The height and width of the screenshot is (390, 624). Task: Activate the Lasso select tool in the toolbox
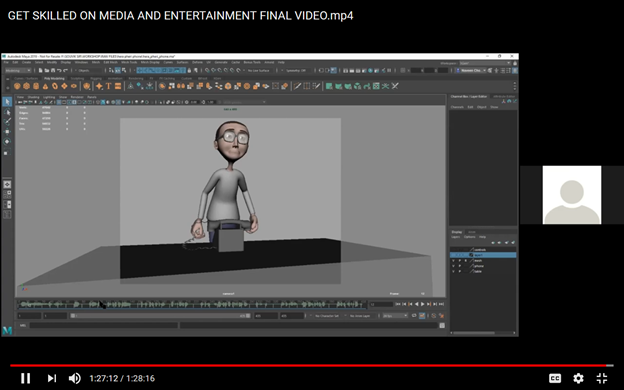coord(7,112)
